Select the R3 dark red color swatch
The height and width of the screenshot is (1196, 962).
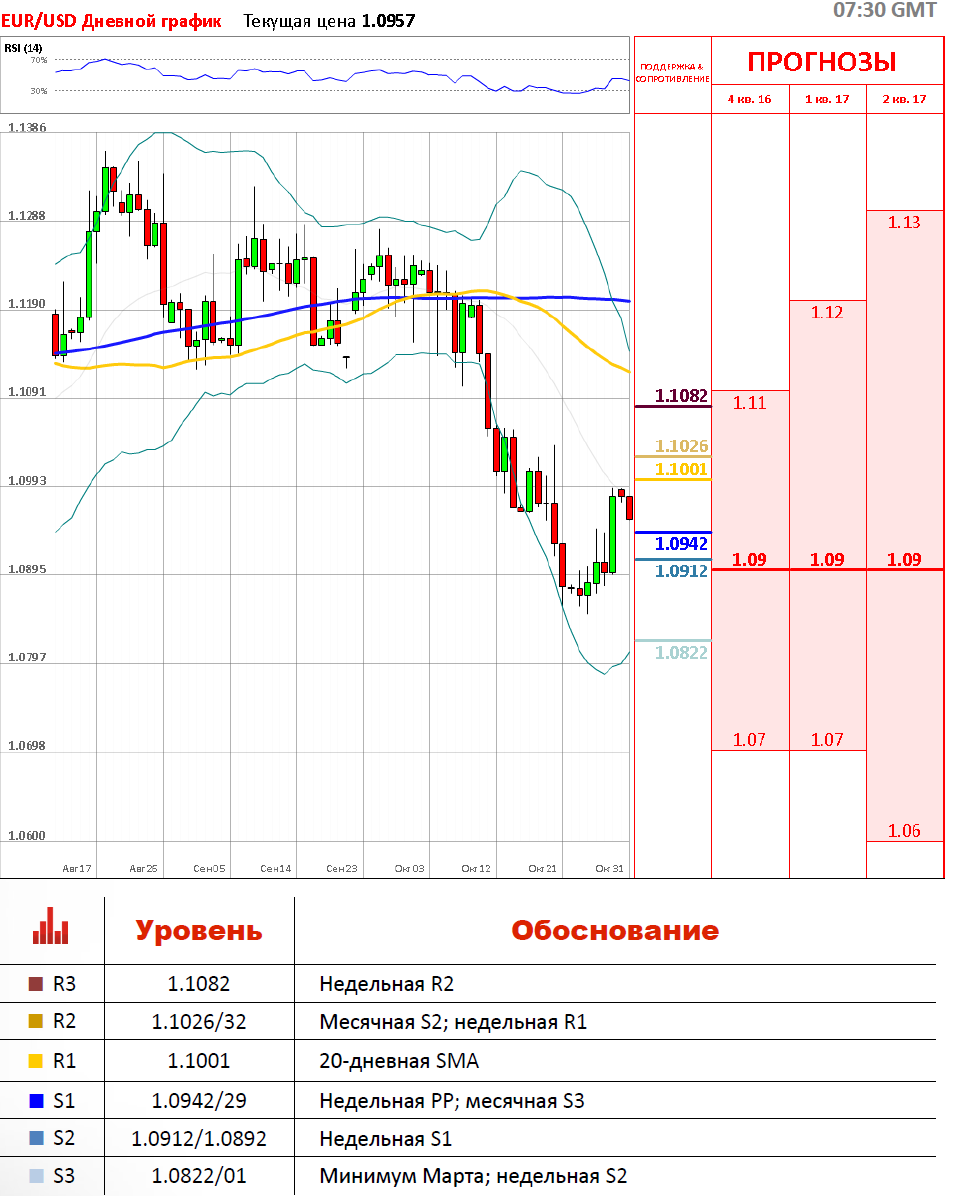(37, 984)
